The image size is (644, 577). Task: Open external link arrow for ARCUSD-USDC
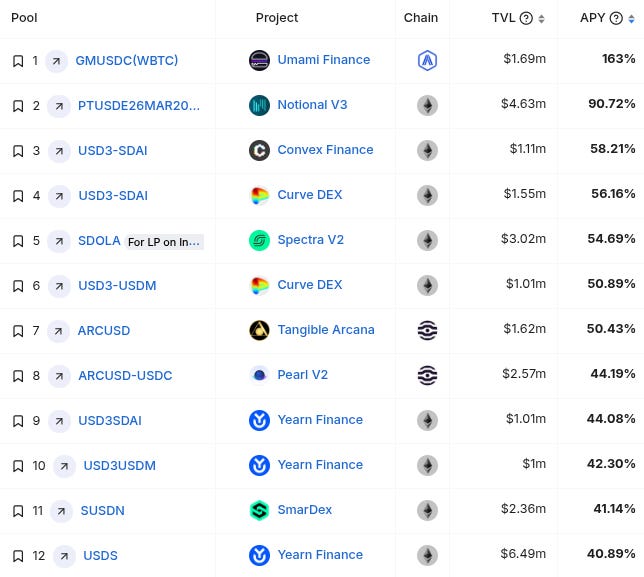coord(59,376)
